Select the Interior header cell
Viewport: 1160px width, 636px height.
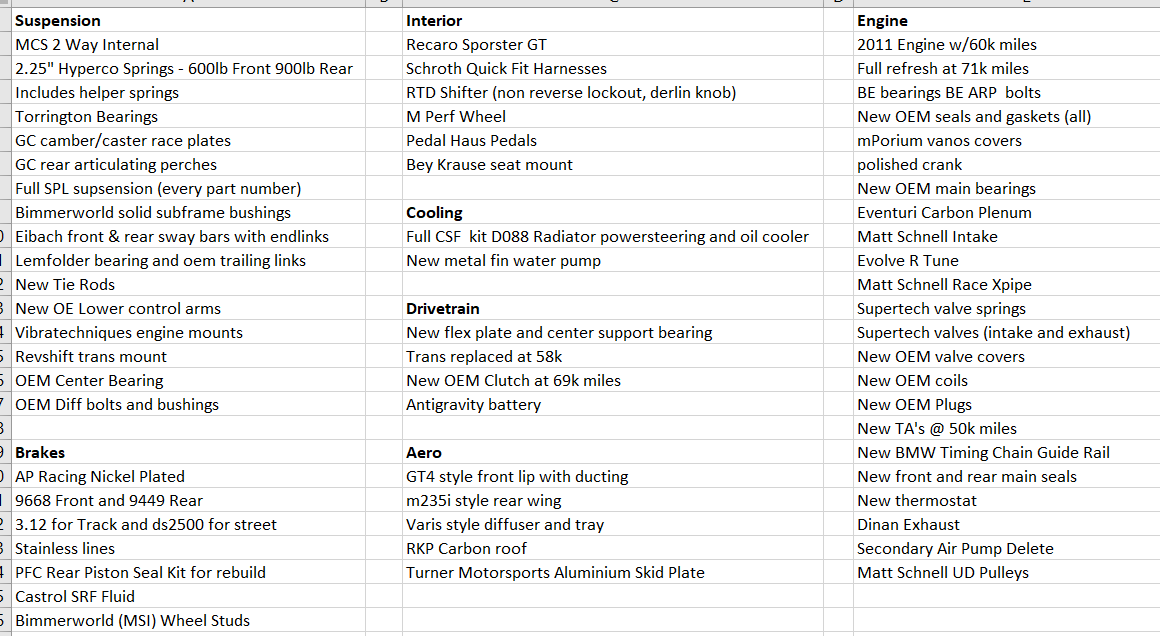click(613, 21)
